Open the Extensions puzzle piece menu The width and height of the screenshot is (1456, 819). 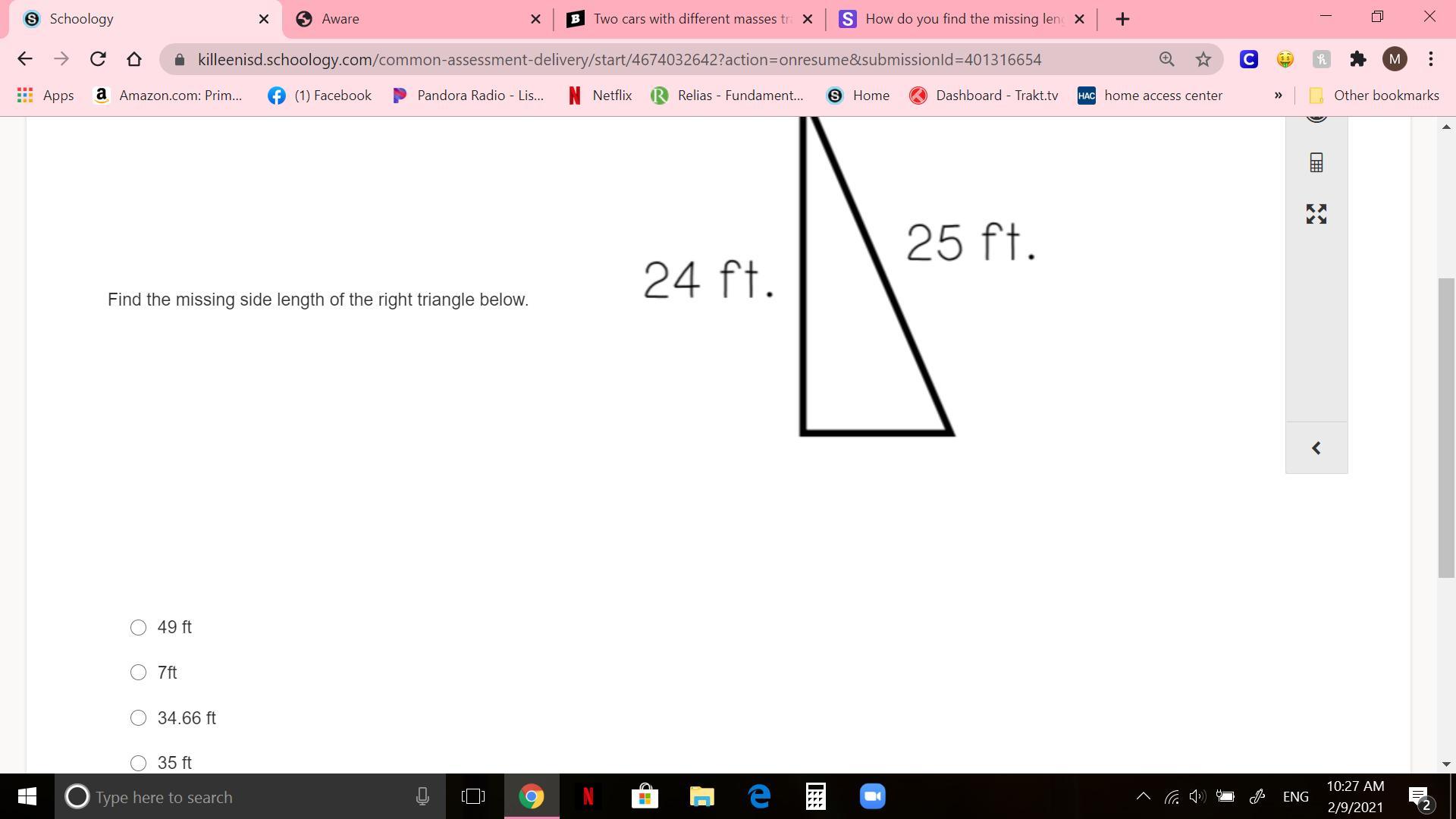pyautogui.click(x=1358, y=59)
